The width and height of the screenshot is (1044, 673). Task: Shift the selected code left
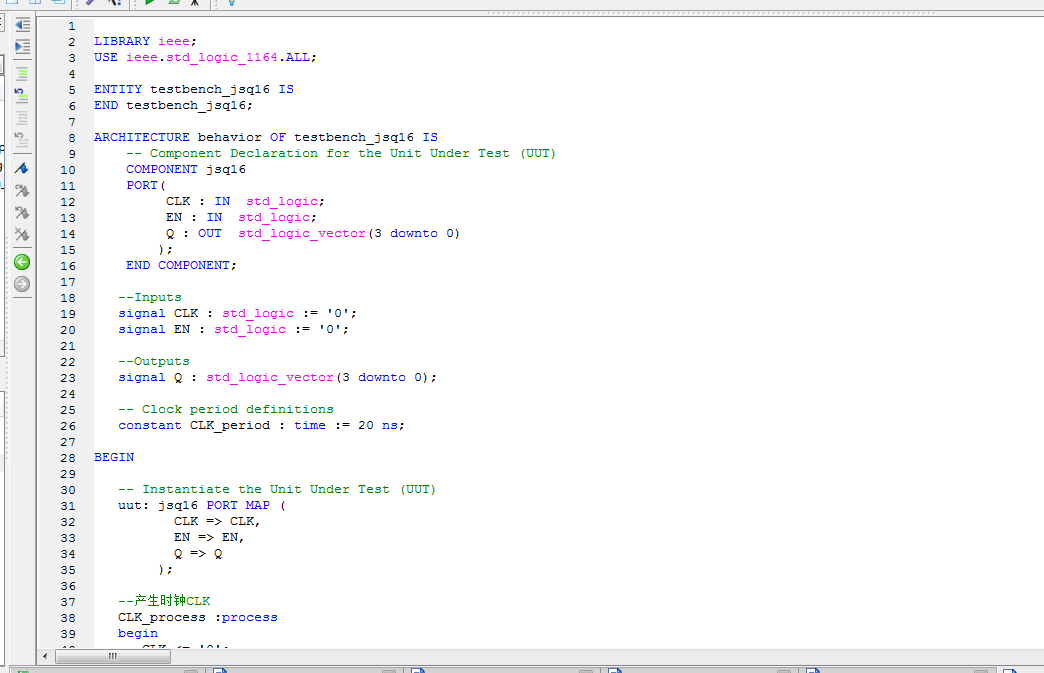(21, 24)
